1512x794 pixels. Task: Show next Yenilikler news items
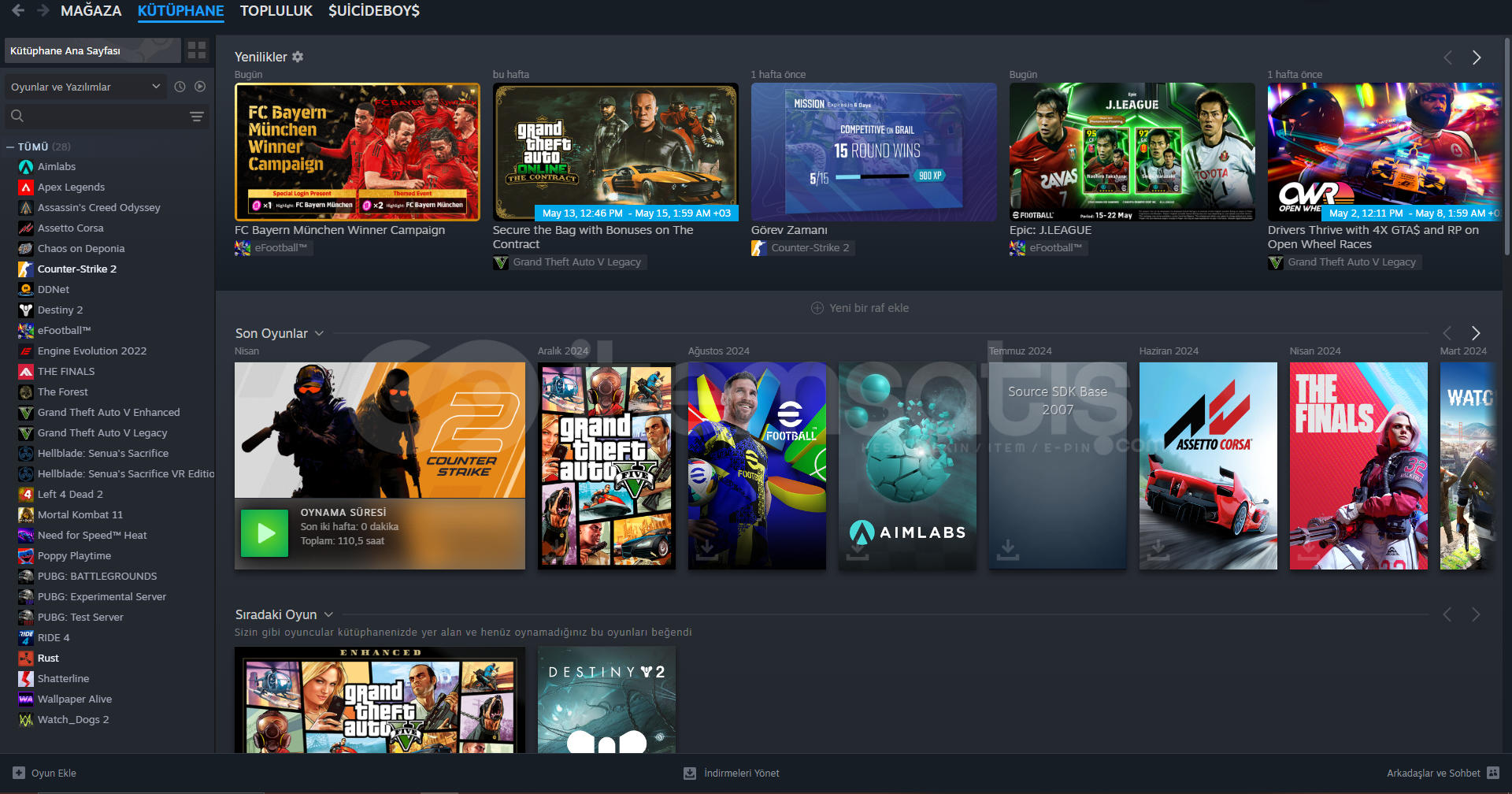(x=1477, y=58)
